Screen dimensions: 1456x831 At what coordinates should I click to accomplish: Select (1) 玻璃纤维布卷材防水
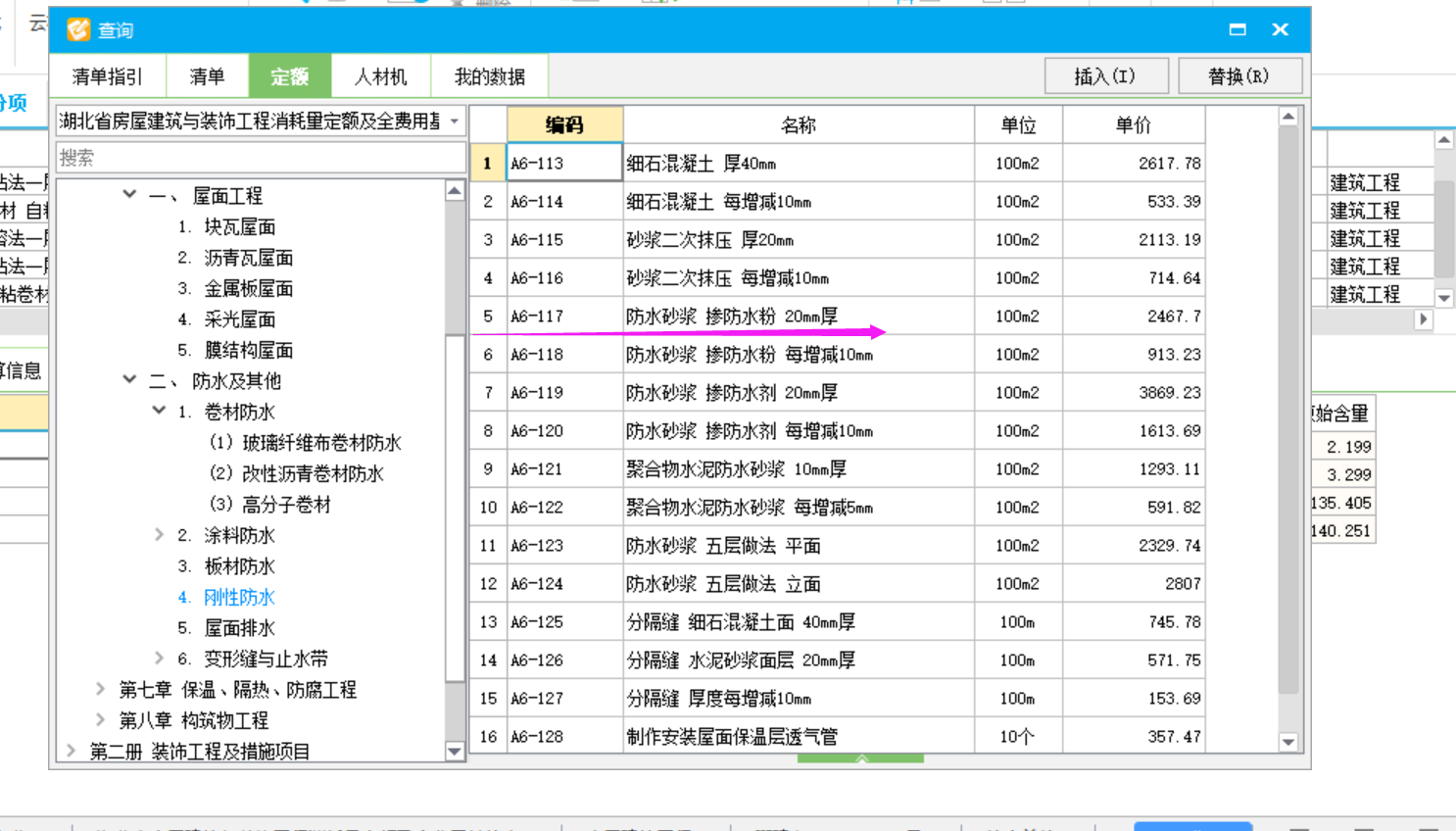coord(305,443)
